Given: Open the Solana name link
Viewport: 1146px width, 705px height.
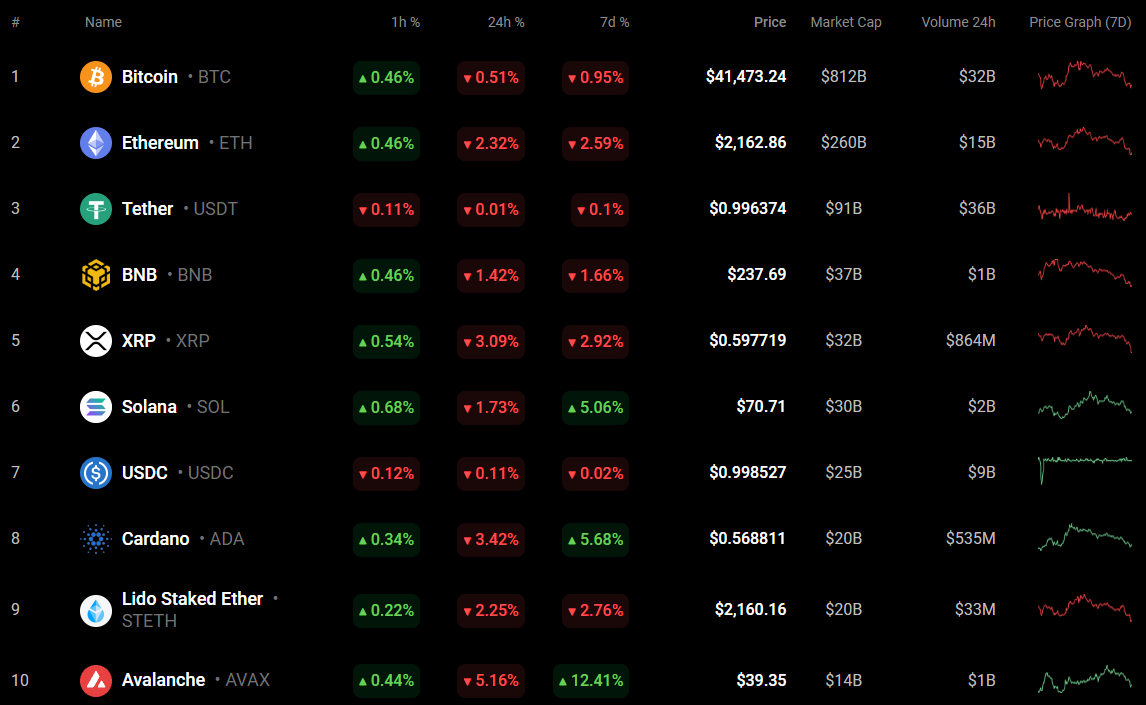Looking at the screenshot, I should pos(149,407).
